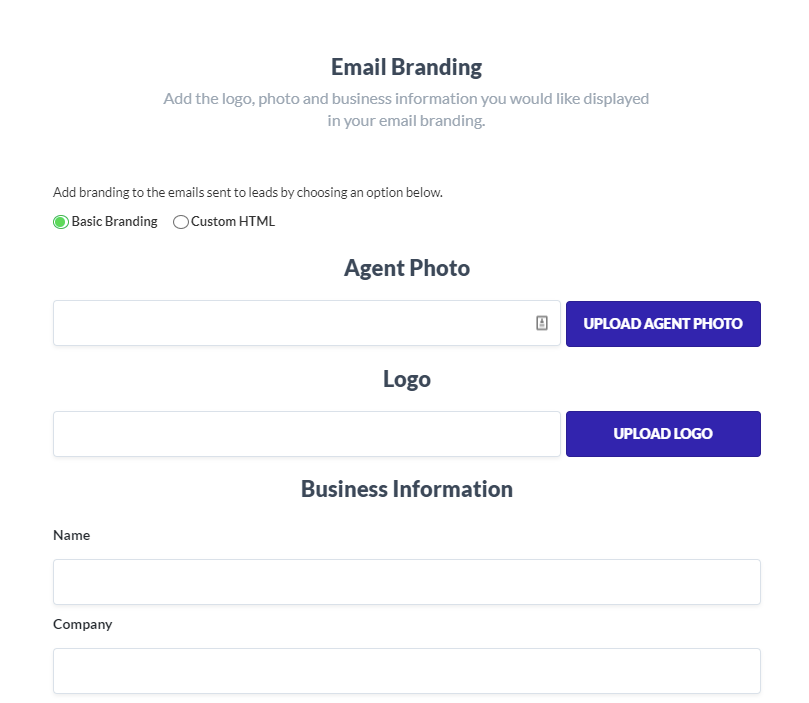Viewport: 809px width, 703px height.
Task: Click the Email Branding page heading
Action: 406,67
